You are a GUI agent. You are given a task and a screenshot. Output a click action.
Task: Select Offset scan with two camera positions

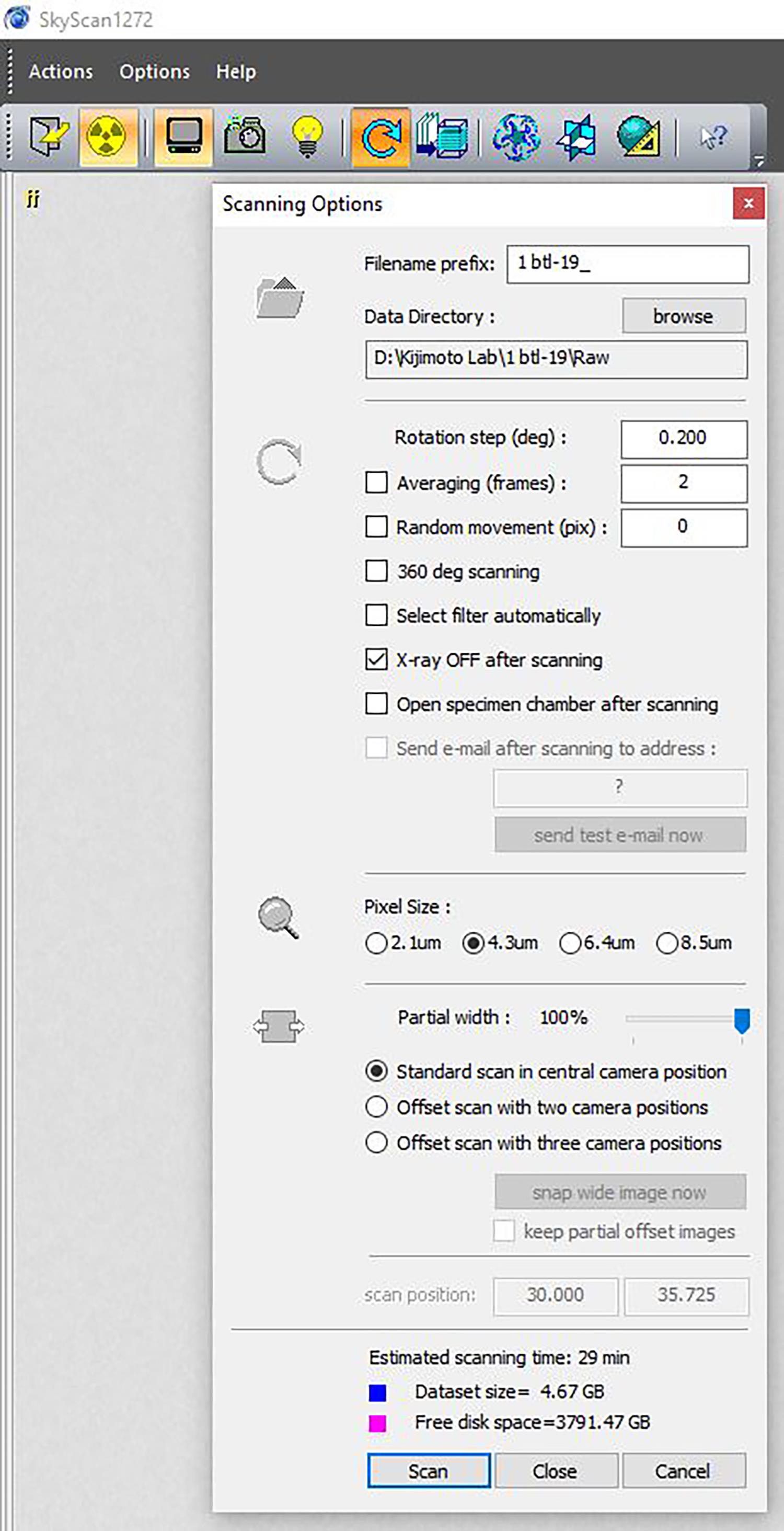(x=376, y=1106)
